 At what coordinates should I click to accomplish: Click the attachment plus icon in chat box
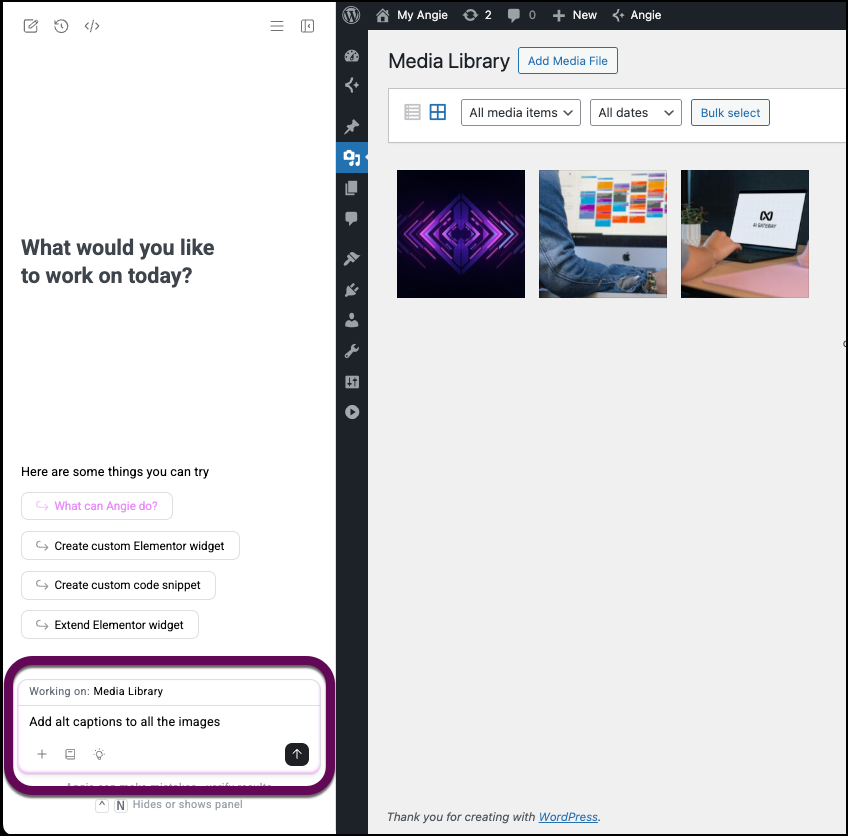click(x=41, y=754)
